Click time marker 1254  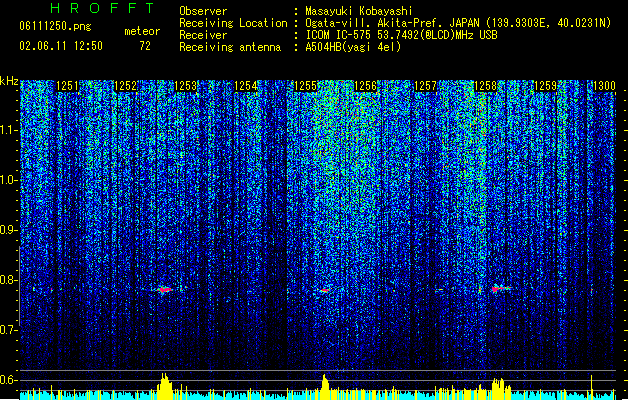point(246,86)
